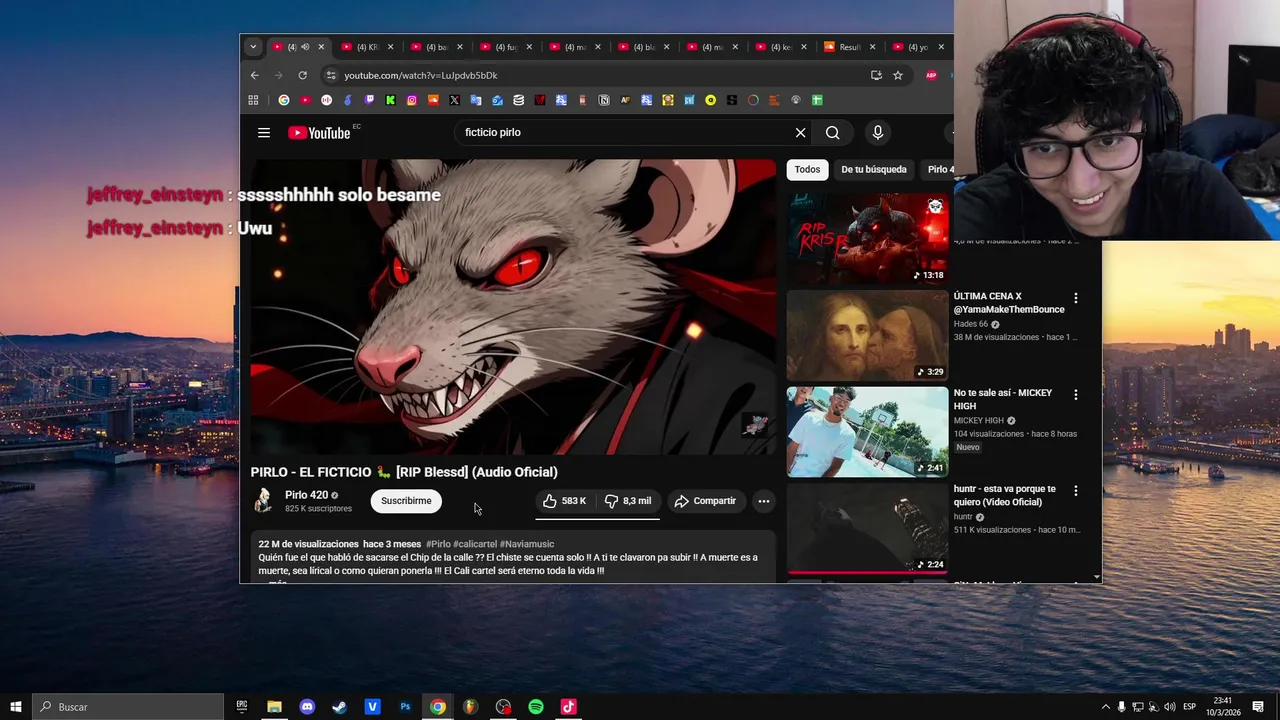The height and width of the screenshot is (720, 1280).
Task: Open ÚLTIMA CENA X video title
Action: click(1009, 303)
